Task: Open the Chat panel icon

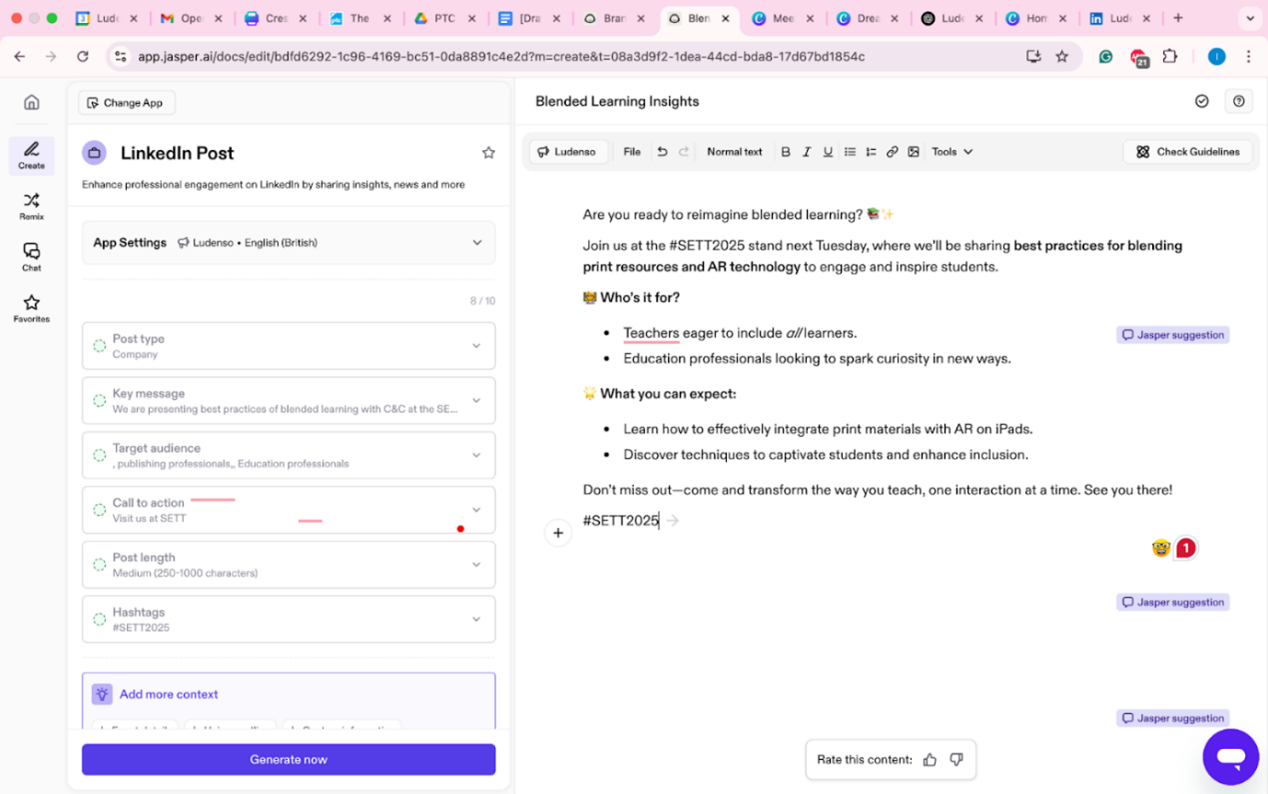Action: (x=31, y=257)
